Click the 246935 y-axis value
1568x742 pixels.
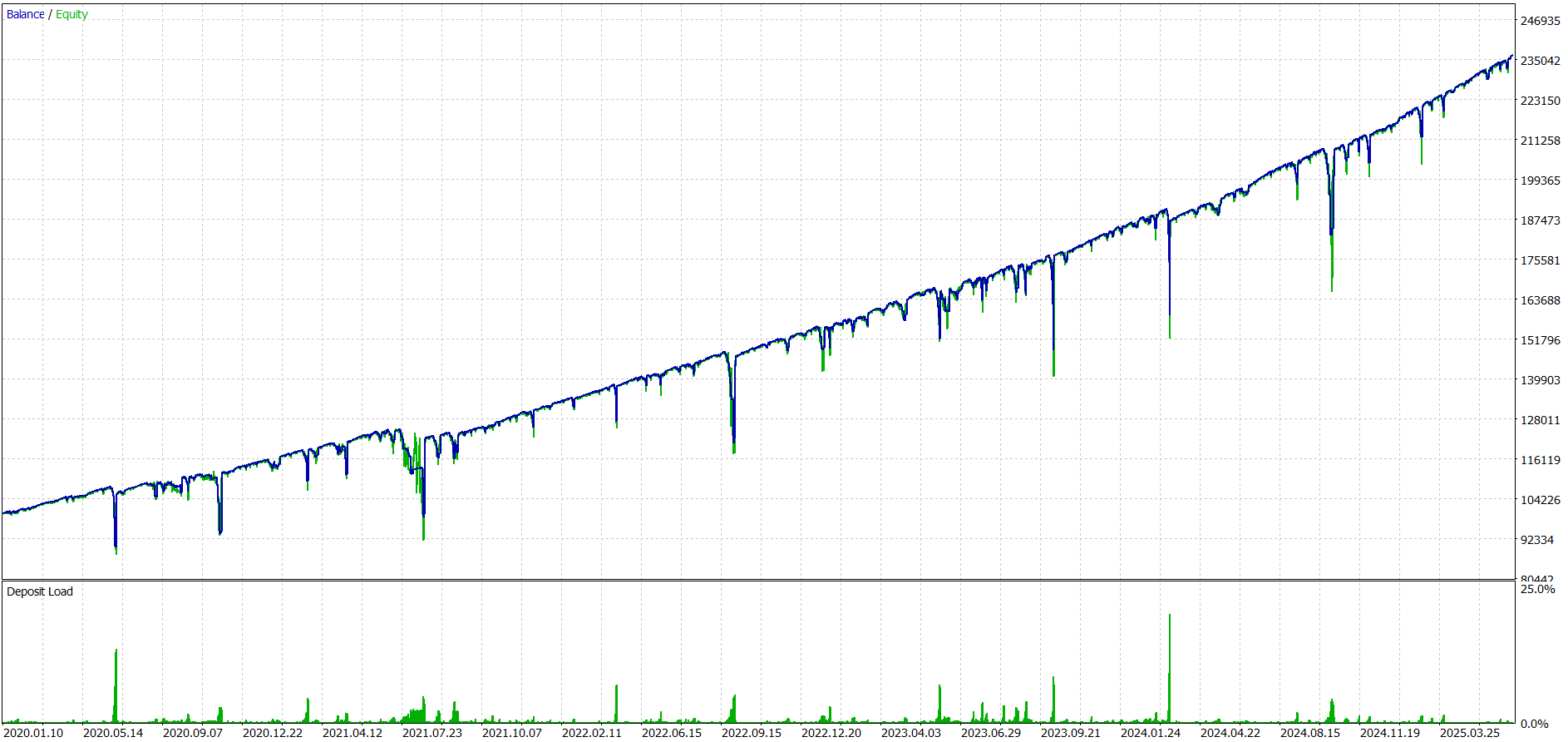1541,21
